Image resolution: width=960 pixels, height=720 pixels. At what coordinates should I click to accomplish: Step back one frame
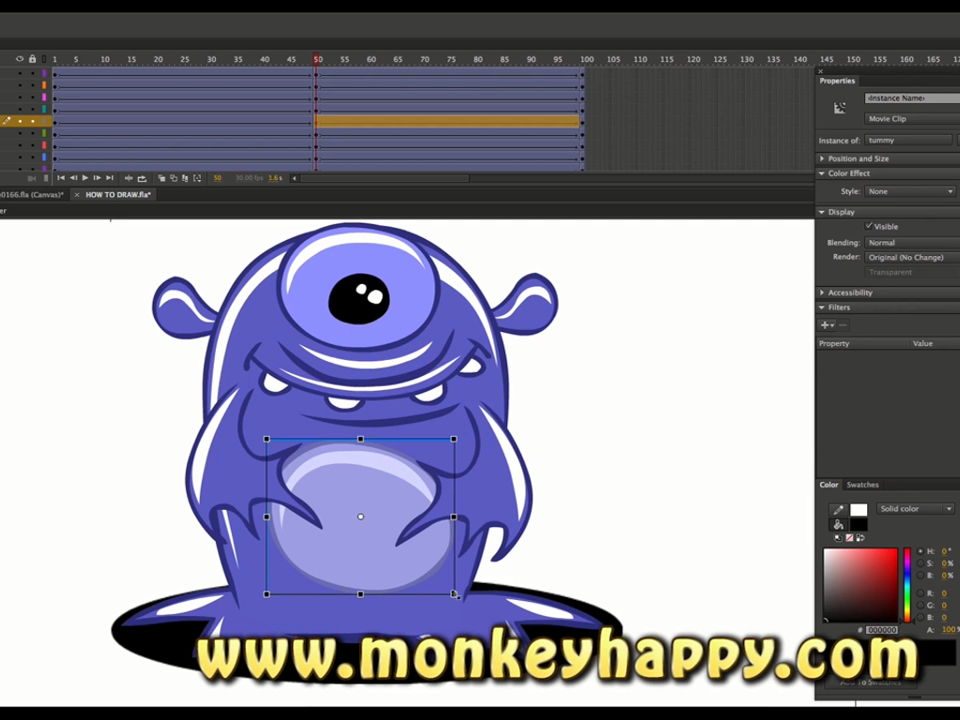[x=73, y=178]
